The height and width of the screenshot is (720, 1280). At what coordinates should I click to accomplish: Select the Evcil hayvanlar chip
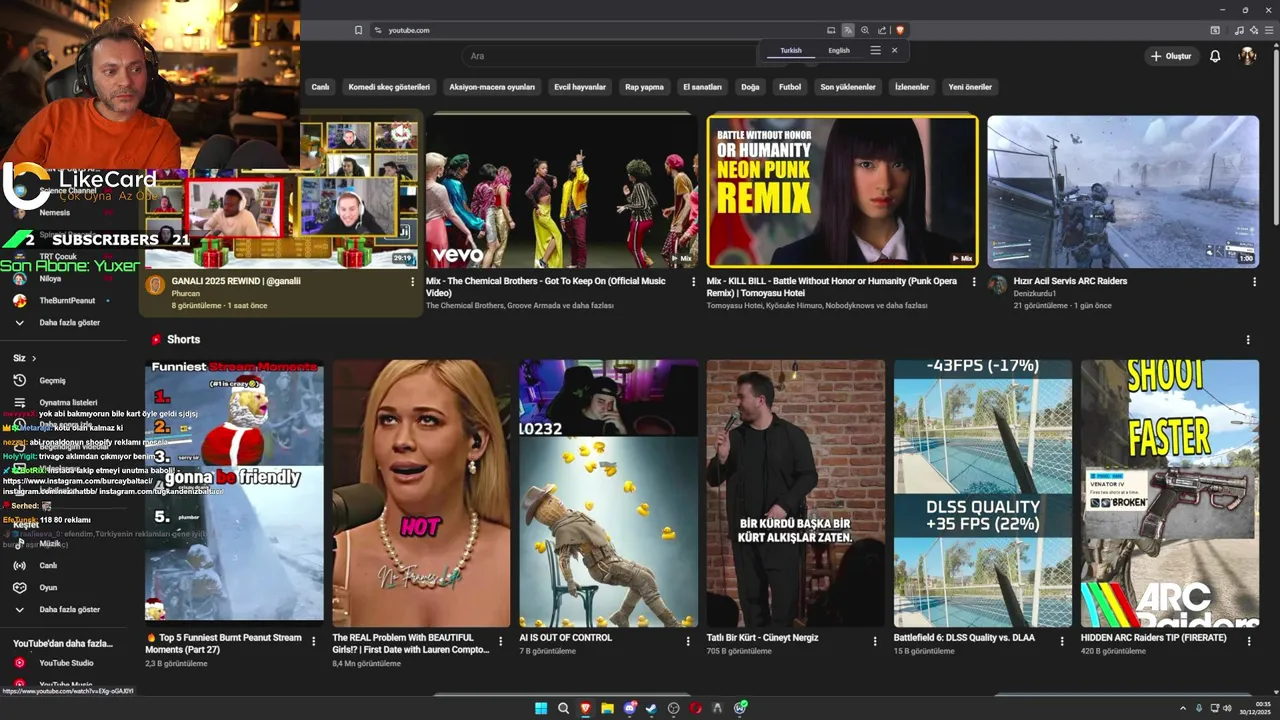click(580, 87)
